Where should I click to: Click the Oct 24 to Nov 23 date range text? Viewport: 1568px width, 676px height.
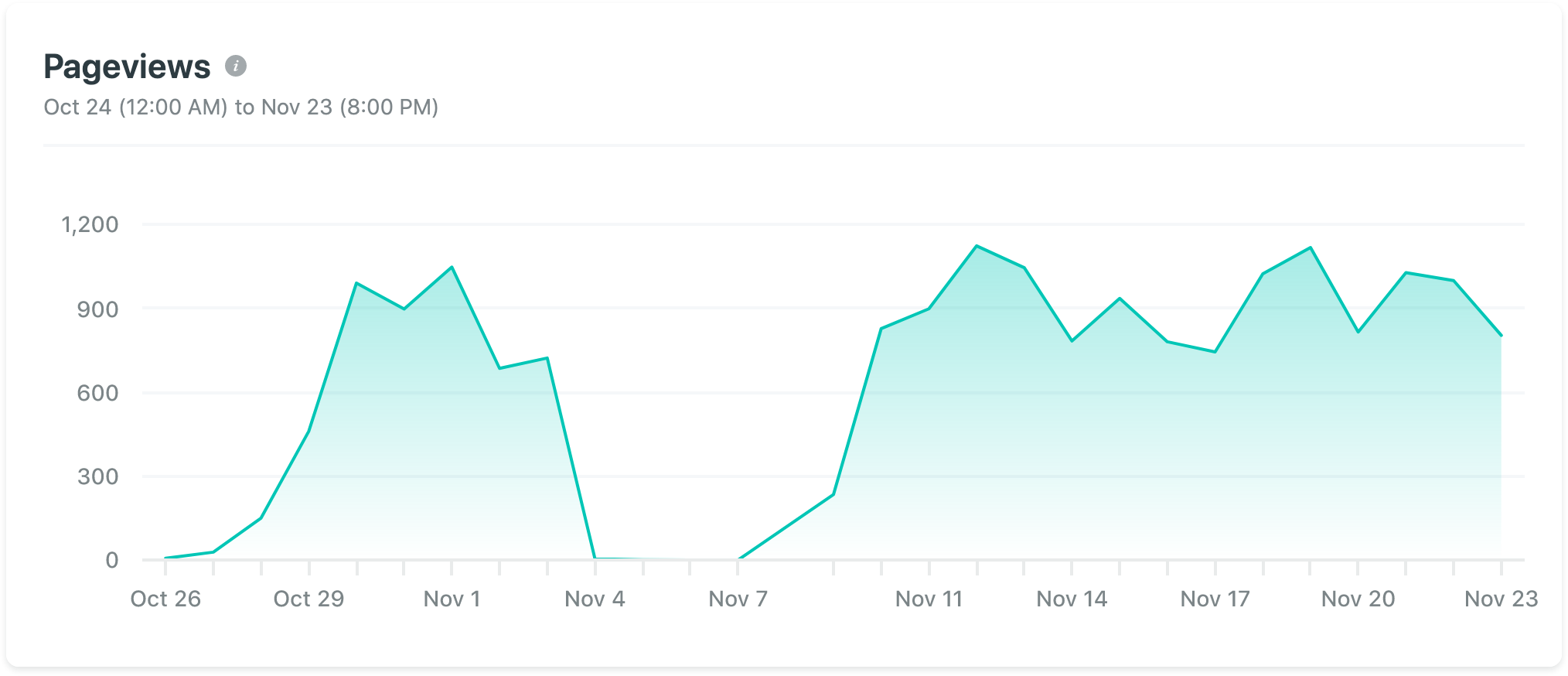pos(240,107)
